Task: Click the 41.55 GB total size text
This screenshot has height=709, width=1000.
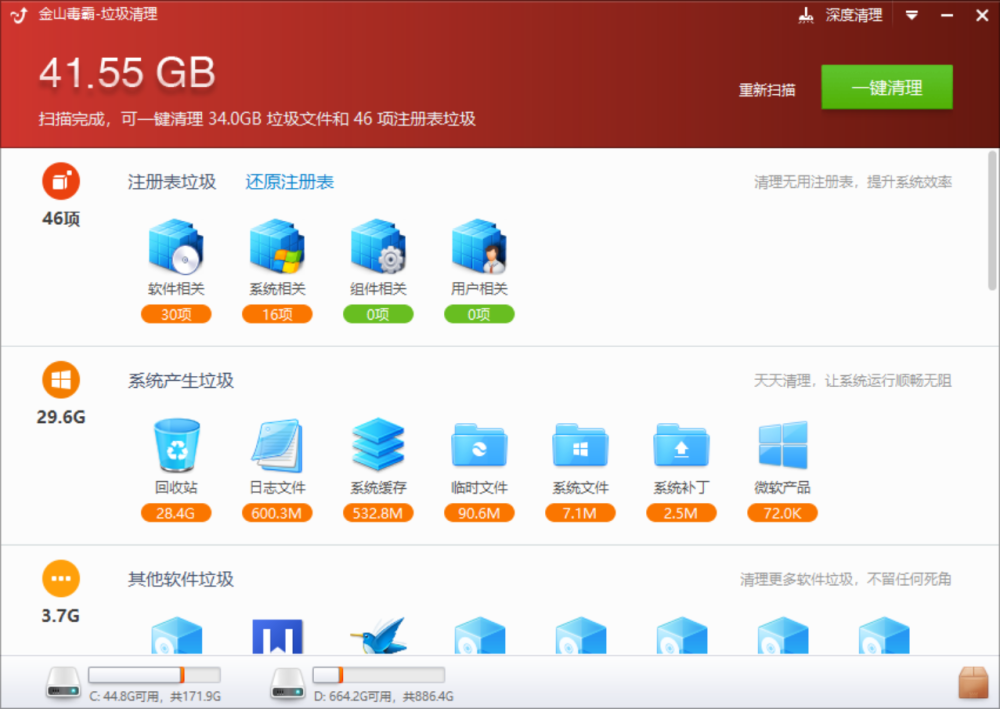Action: (127, 72)
